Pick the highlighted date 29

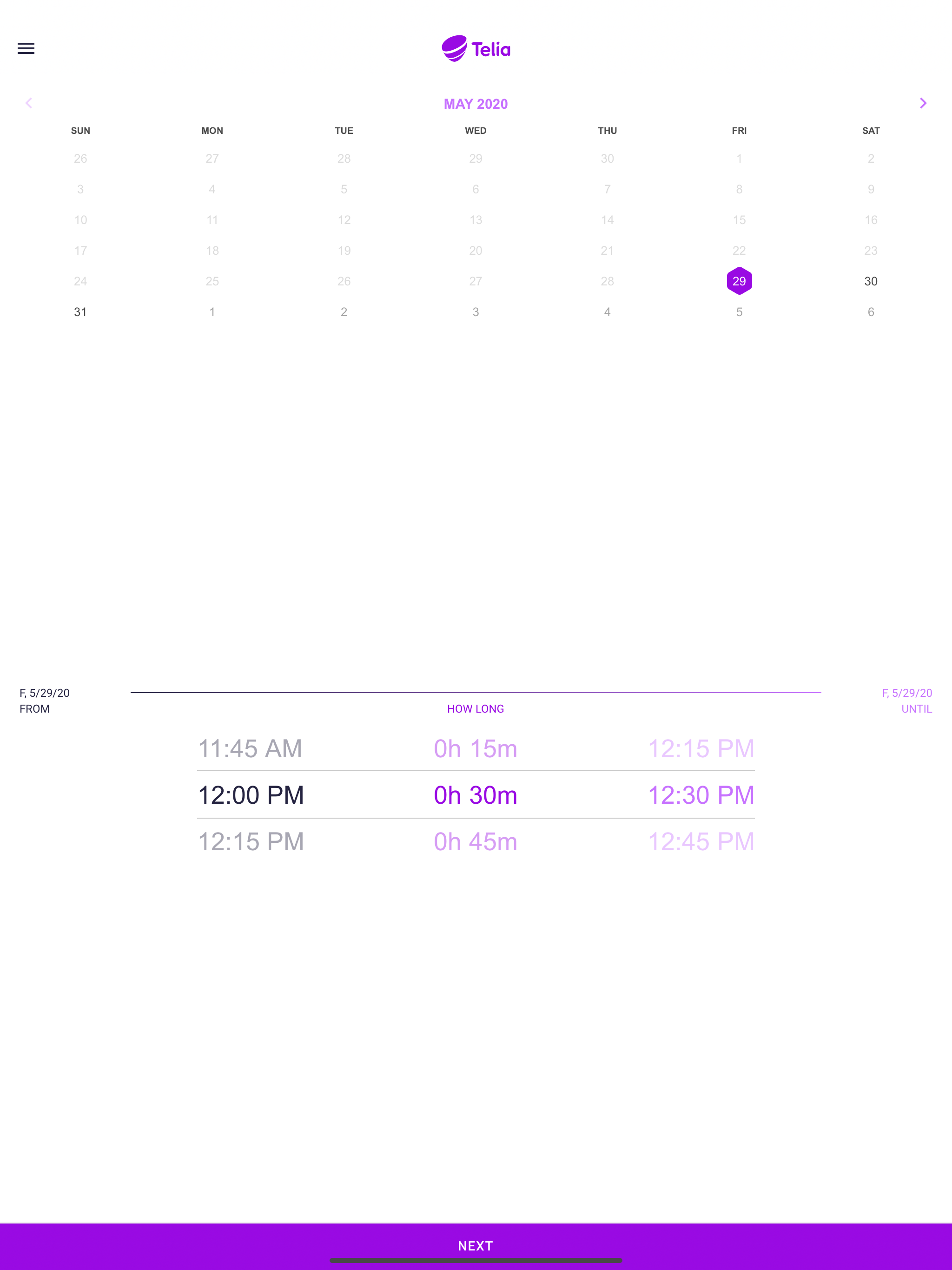point(739,281)
